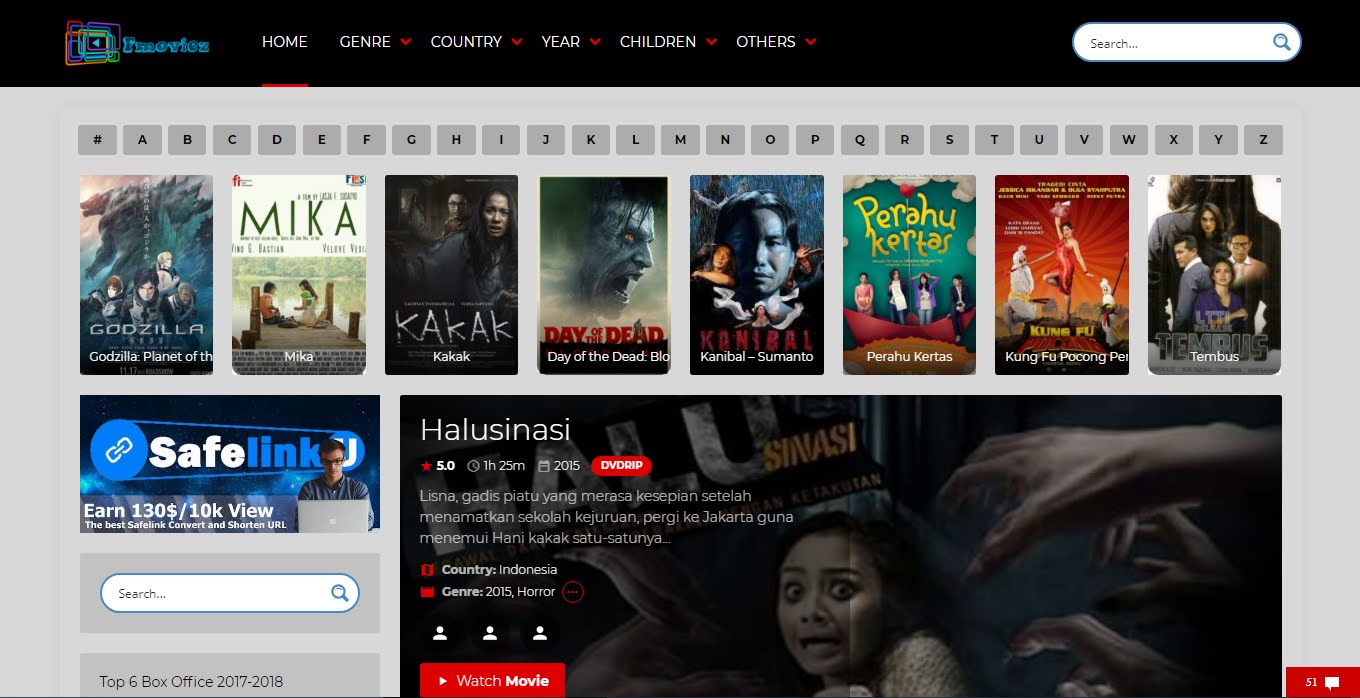Filter movies by letter H

pyautogui.click(x=456, y=140)
